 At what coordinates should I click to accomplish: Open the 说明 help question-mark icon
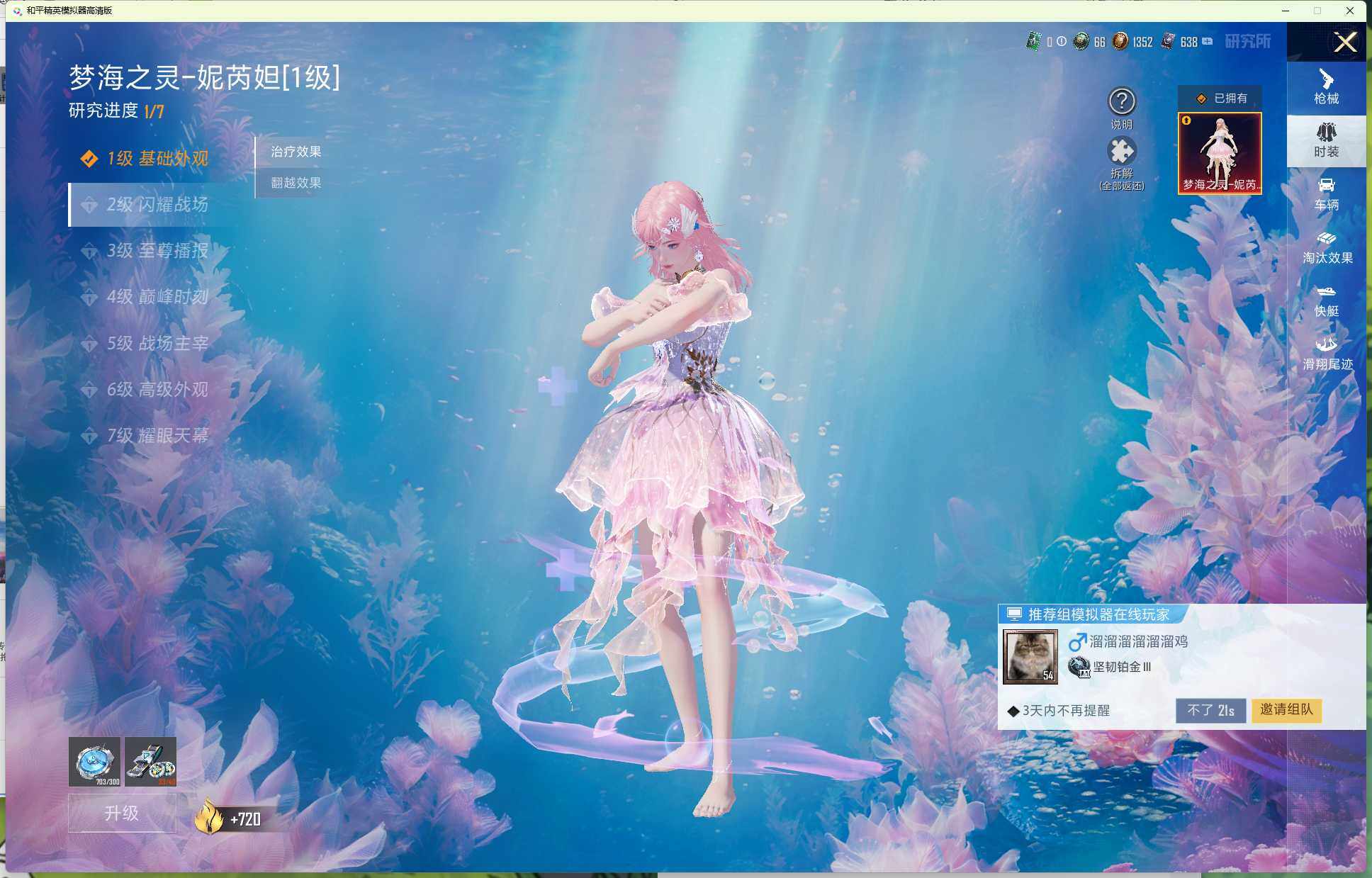[1121, 102]
